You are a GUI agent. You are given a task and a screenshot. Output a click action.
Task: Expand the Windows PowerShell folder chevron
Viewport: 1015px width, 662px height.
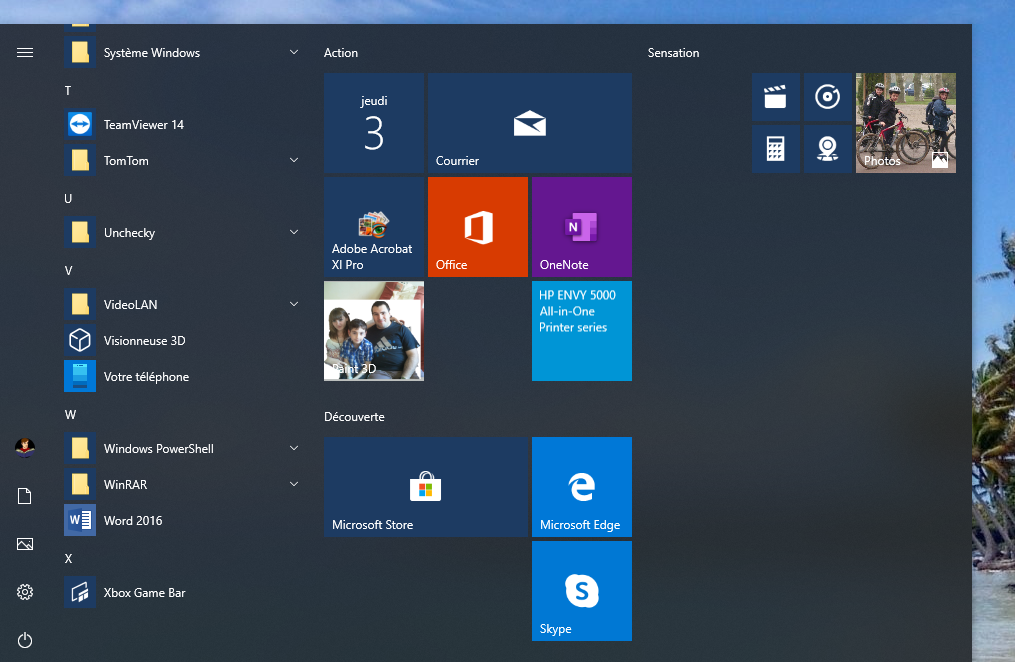click(294, 448)
